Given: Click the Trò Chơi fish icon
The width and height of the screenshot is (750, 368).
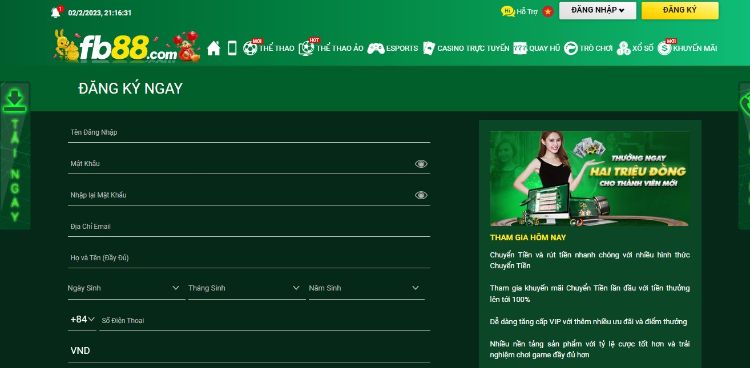Looking at the screenshot, I should pyautogui.click(x=571, y=48).
